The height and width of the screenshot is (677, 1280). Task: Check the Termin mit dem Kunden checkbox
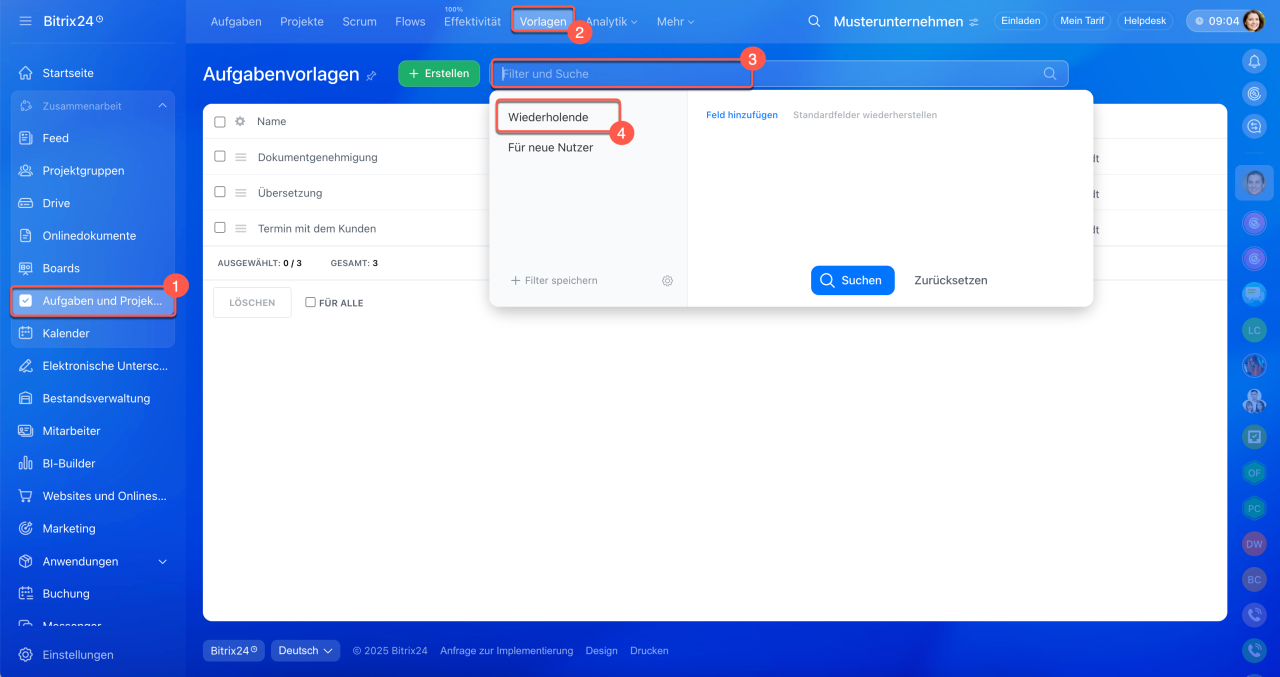pyautogui.click(x=220, y=228)
